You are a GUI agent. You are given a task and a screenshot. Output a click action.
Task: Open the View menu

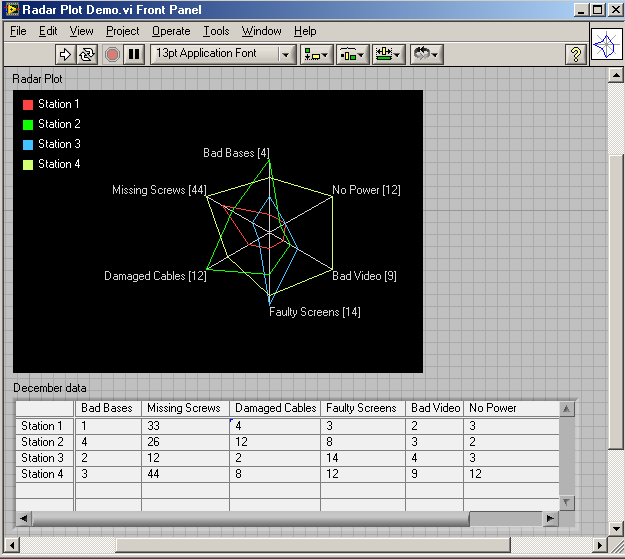[x=81, y=31]
